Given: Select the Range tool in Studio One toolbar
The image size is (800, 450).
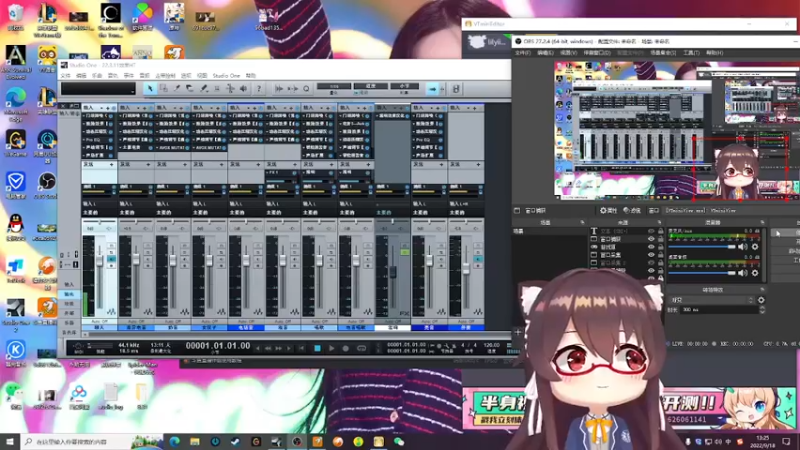Looking at the screenshot, I should [164, 89].
